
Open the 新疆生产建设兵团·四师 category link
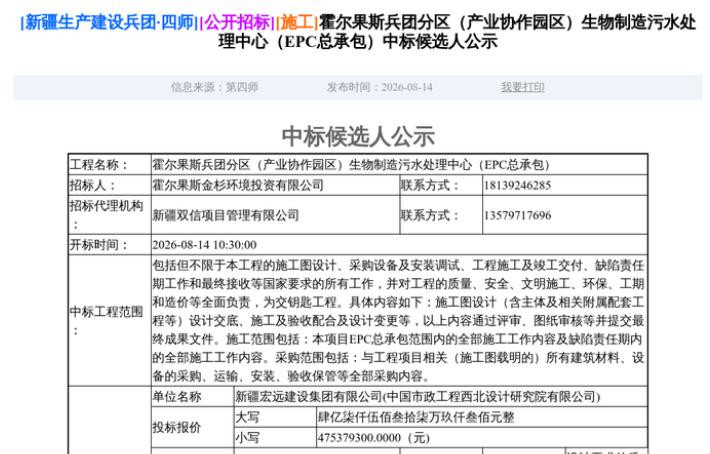coord(109,22)
